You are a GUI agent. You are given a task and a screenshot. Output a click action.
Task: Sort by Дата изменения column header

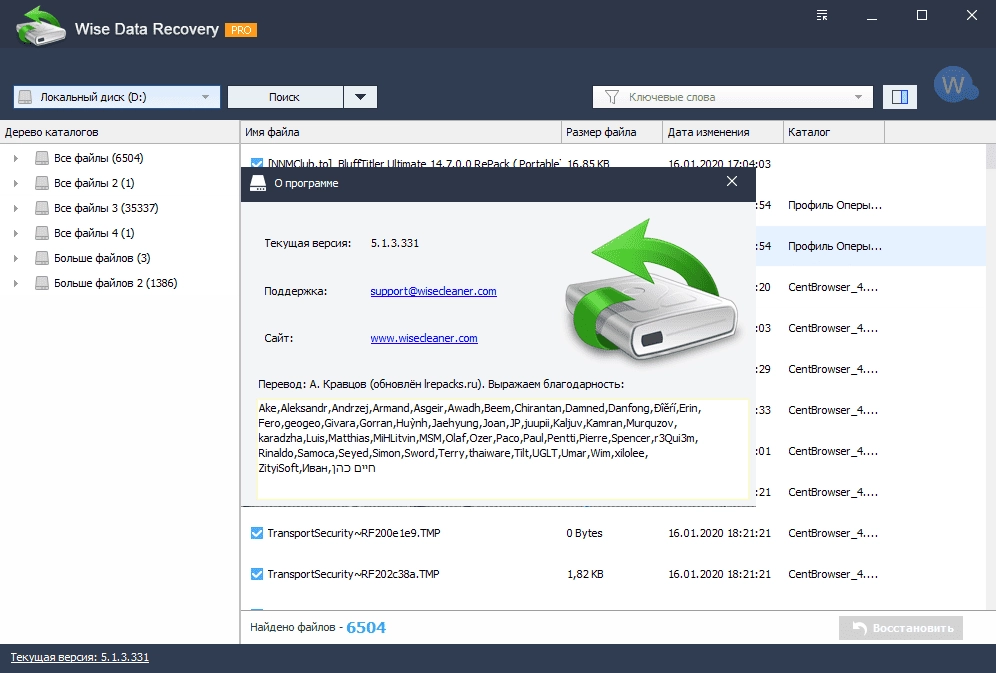[723, 132]
